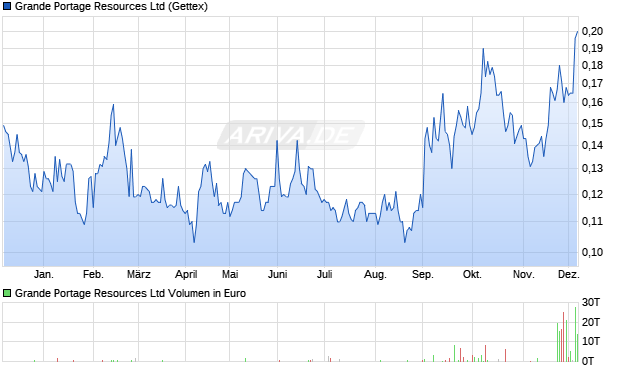This screenshot has height=371, width=620.
Task: Click the 'Mai' month label
Action: (x=230, y=274)
